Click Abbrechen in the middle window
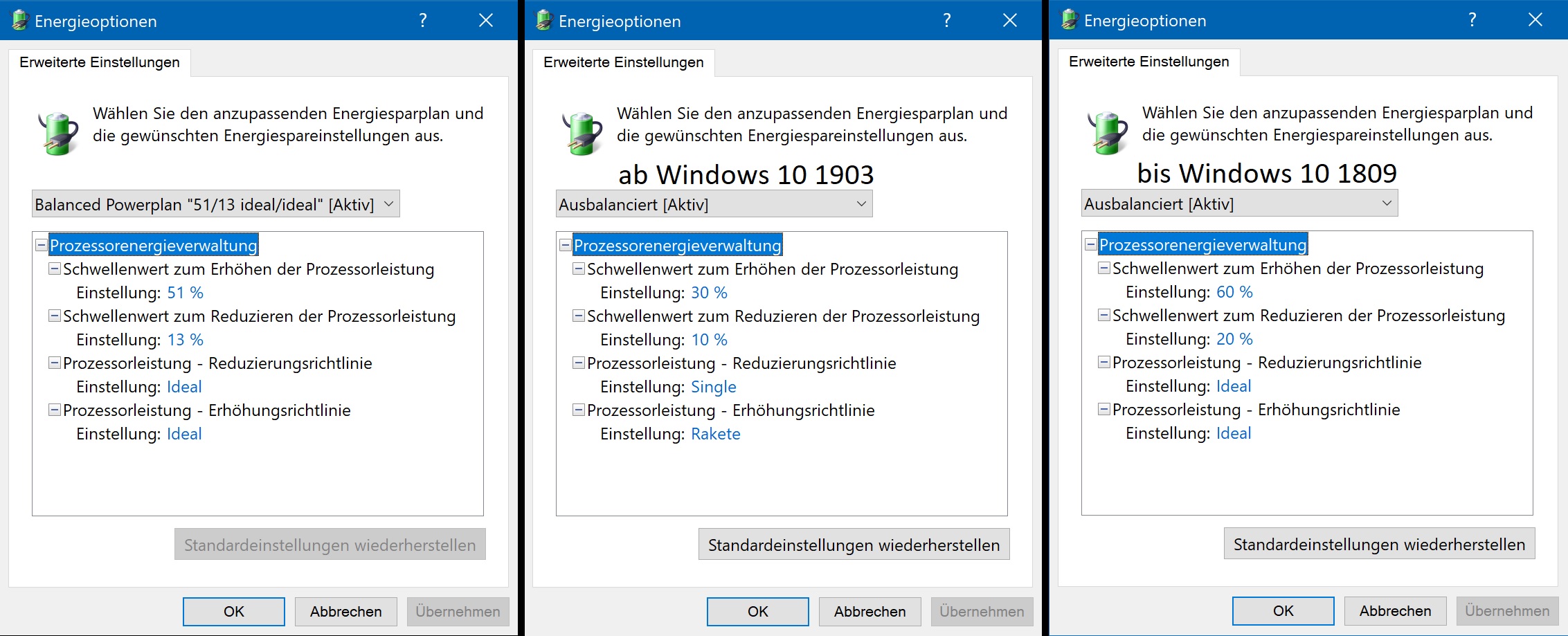This screenshot has height=636, width=1568. click(870, 612)
